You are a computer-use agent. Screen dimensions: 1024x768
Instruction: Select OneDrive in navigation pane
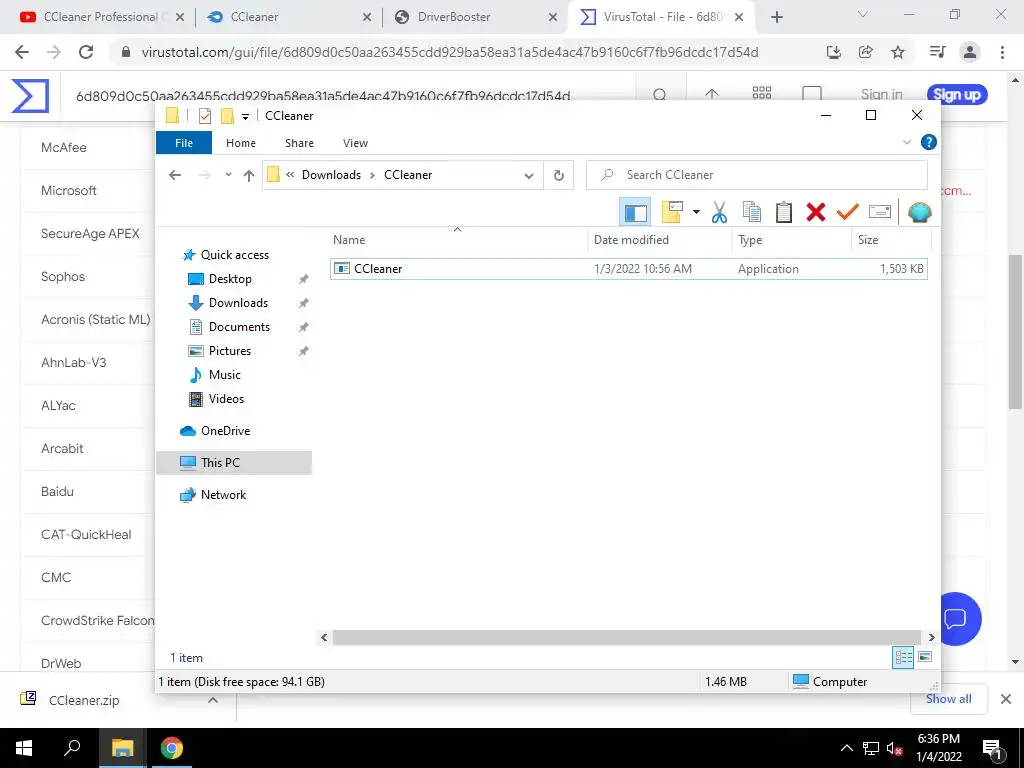click(225, 431)
